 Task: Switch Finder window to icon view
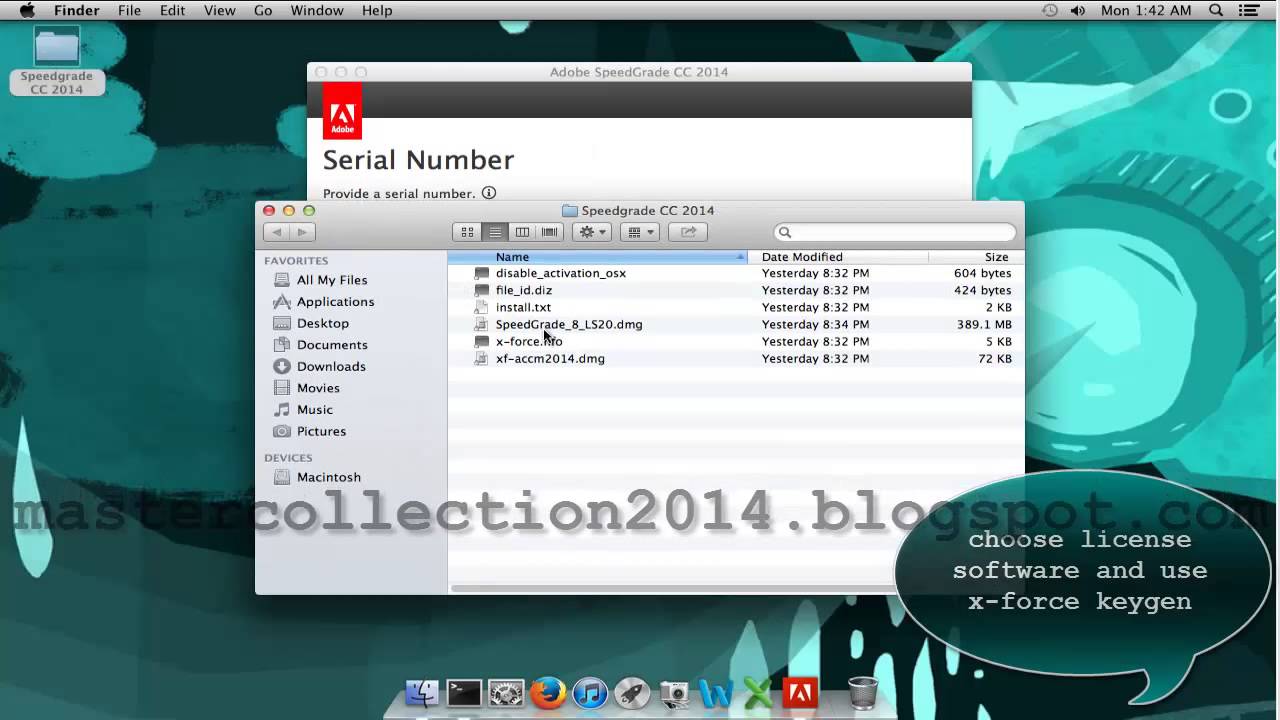[x=467, y=232]
